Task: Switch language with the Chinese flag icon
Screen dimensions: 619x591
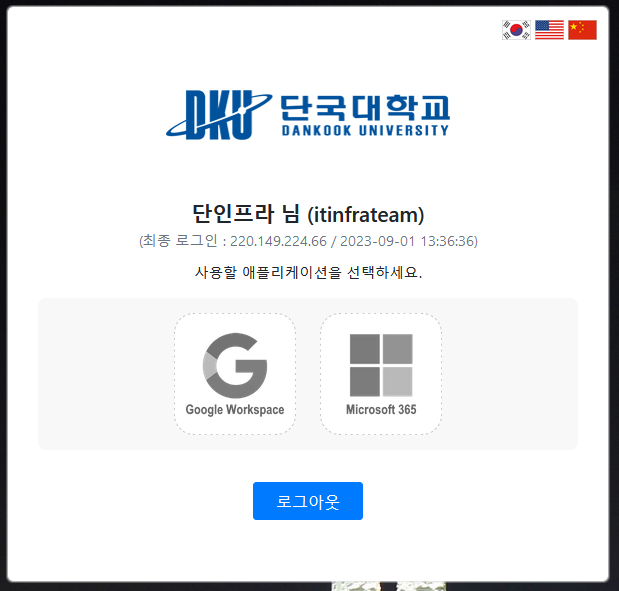Action: (x=582, y=30)
